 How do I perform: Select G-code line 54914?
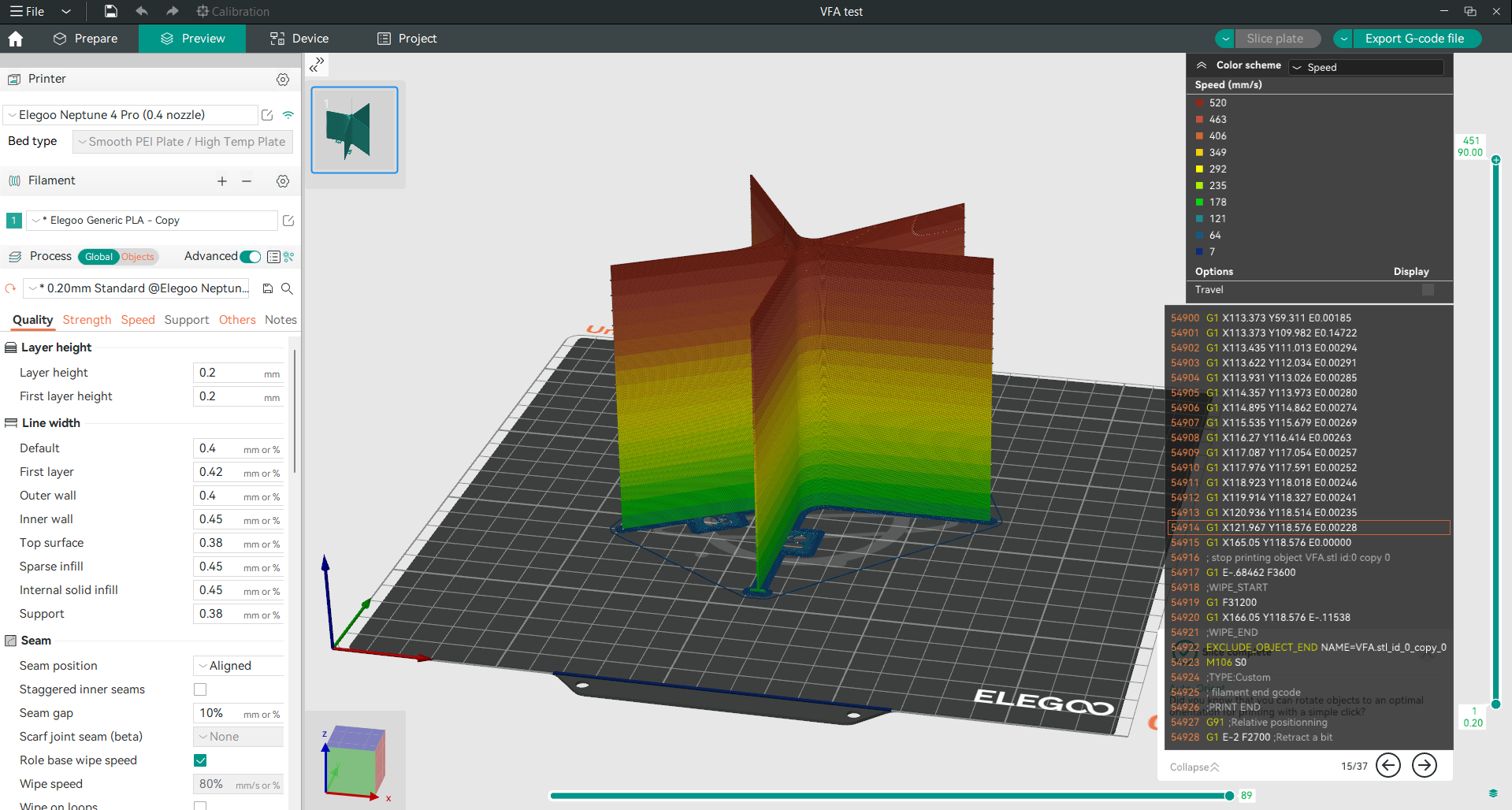coord(1309,528)
